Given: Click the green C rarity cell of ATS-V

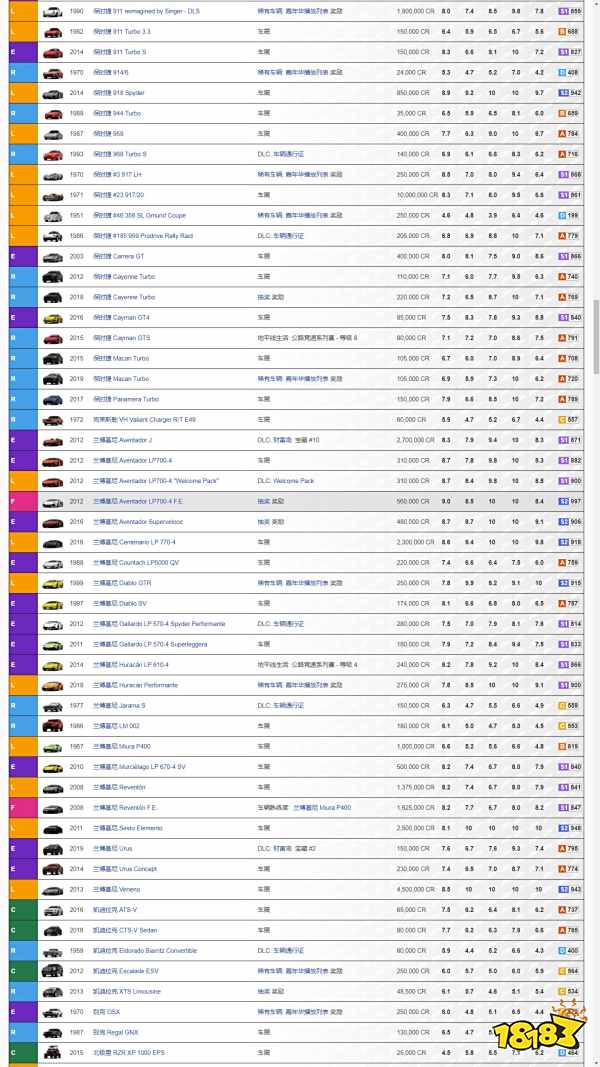Looking at the screenshot, I should (x=23, y=910).
